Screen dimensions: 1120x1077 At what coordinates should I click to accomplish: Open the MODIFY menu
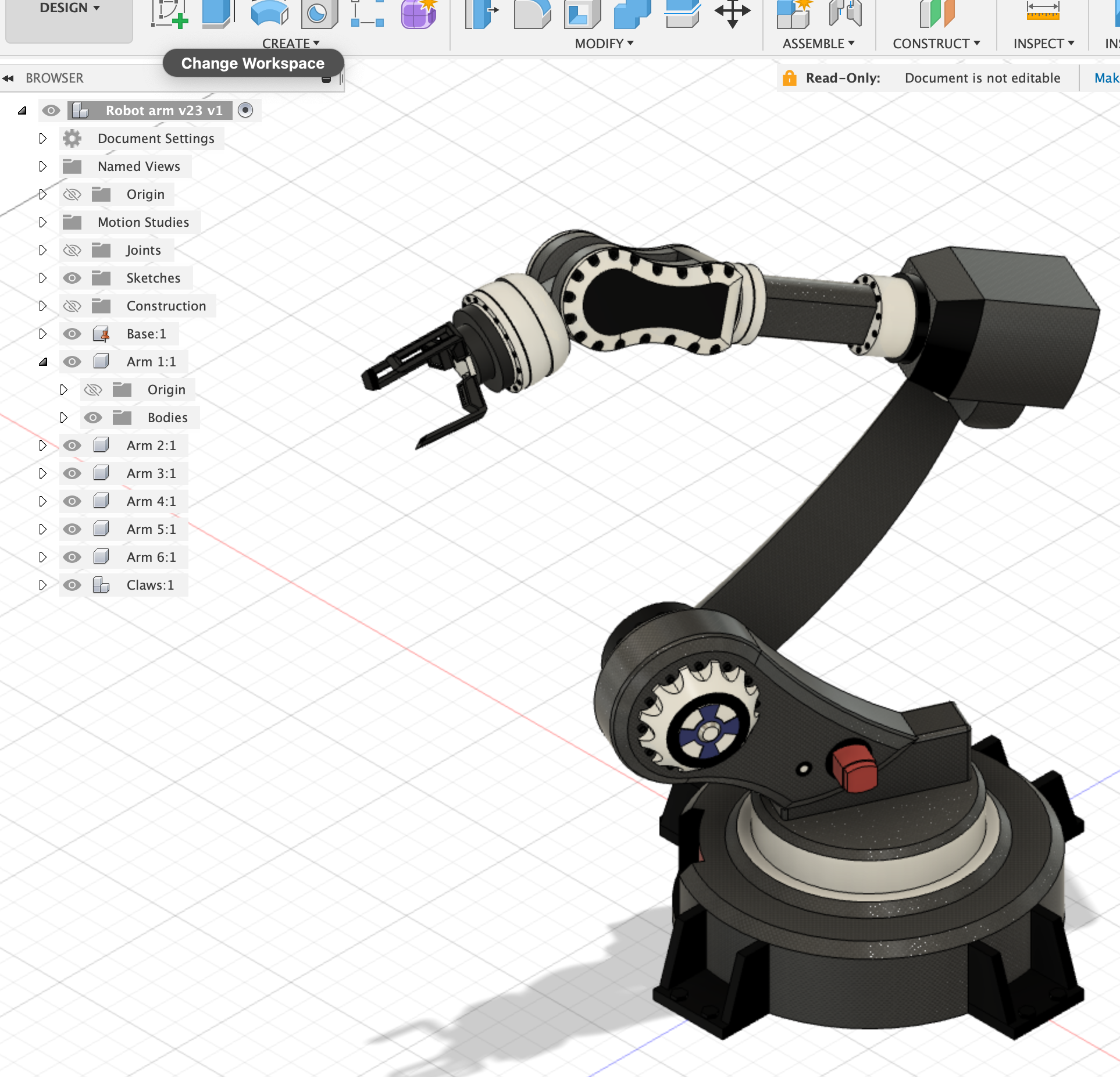tap(604, 44)
